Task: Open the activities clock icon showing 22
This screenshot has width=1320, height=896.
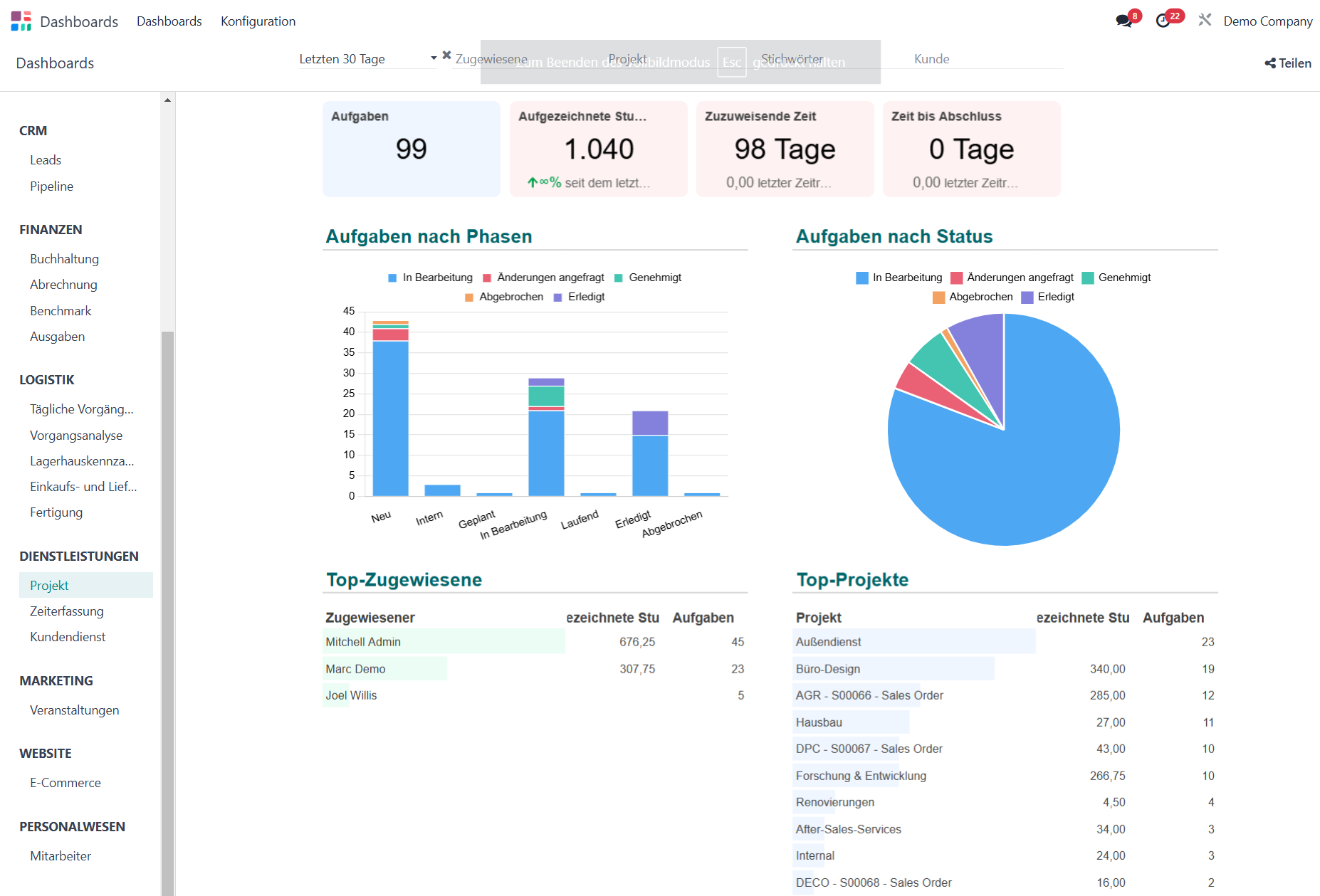Action: tap(1165, 21)
